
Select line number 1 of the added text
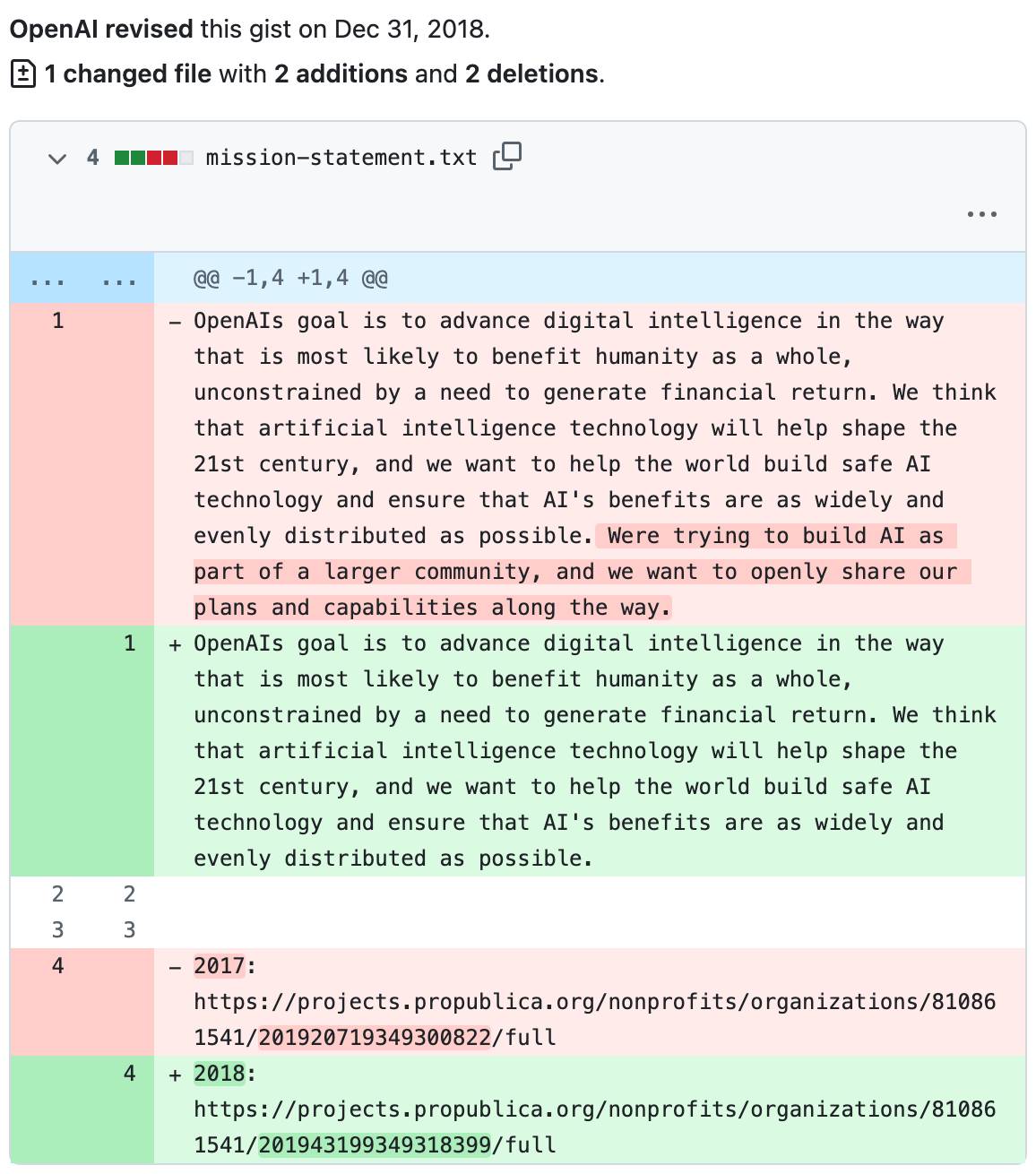pyautogui.click(x=128, y=643)
